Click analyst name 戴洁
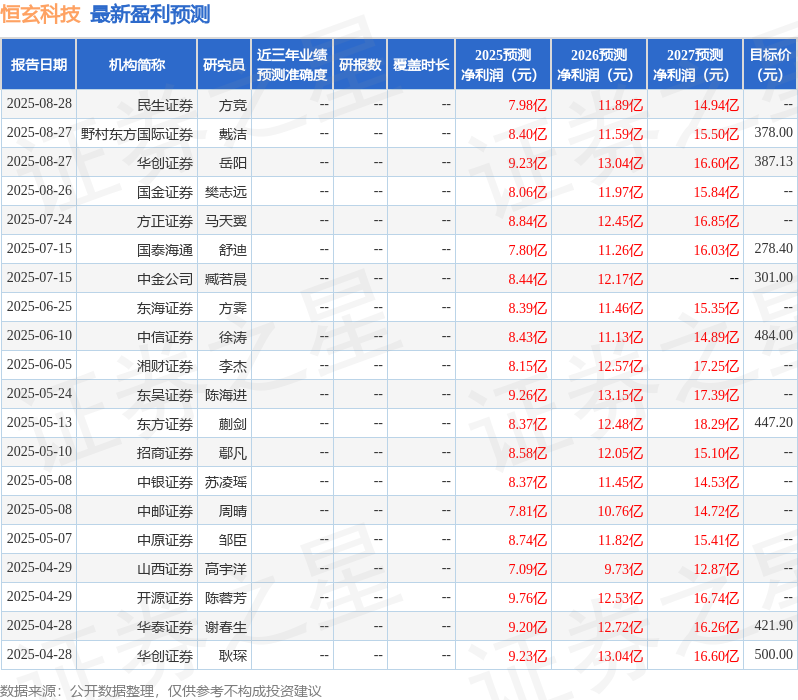This screenshot has height=700, width=798. [x=233, y=134]
